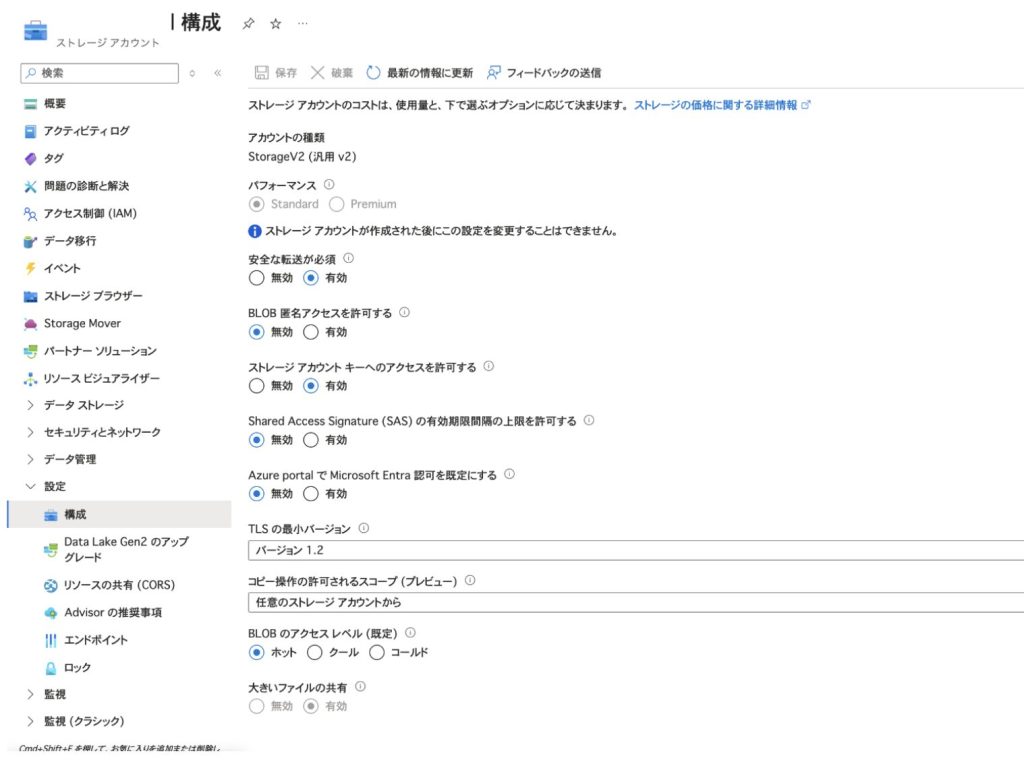The image size is (1024, 766).
Task: Set 安全な転送が必須 to 無効
Action: 257,278
